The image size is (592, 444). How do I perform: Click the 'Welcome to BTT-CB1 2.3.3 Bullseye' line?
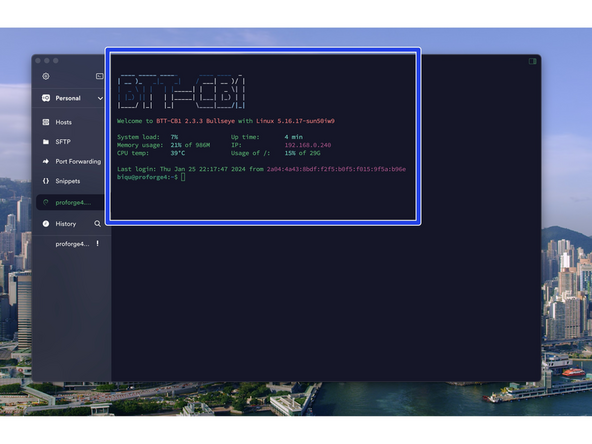coord(226,121)
